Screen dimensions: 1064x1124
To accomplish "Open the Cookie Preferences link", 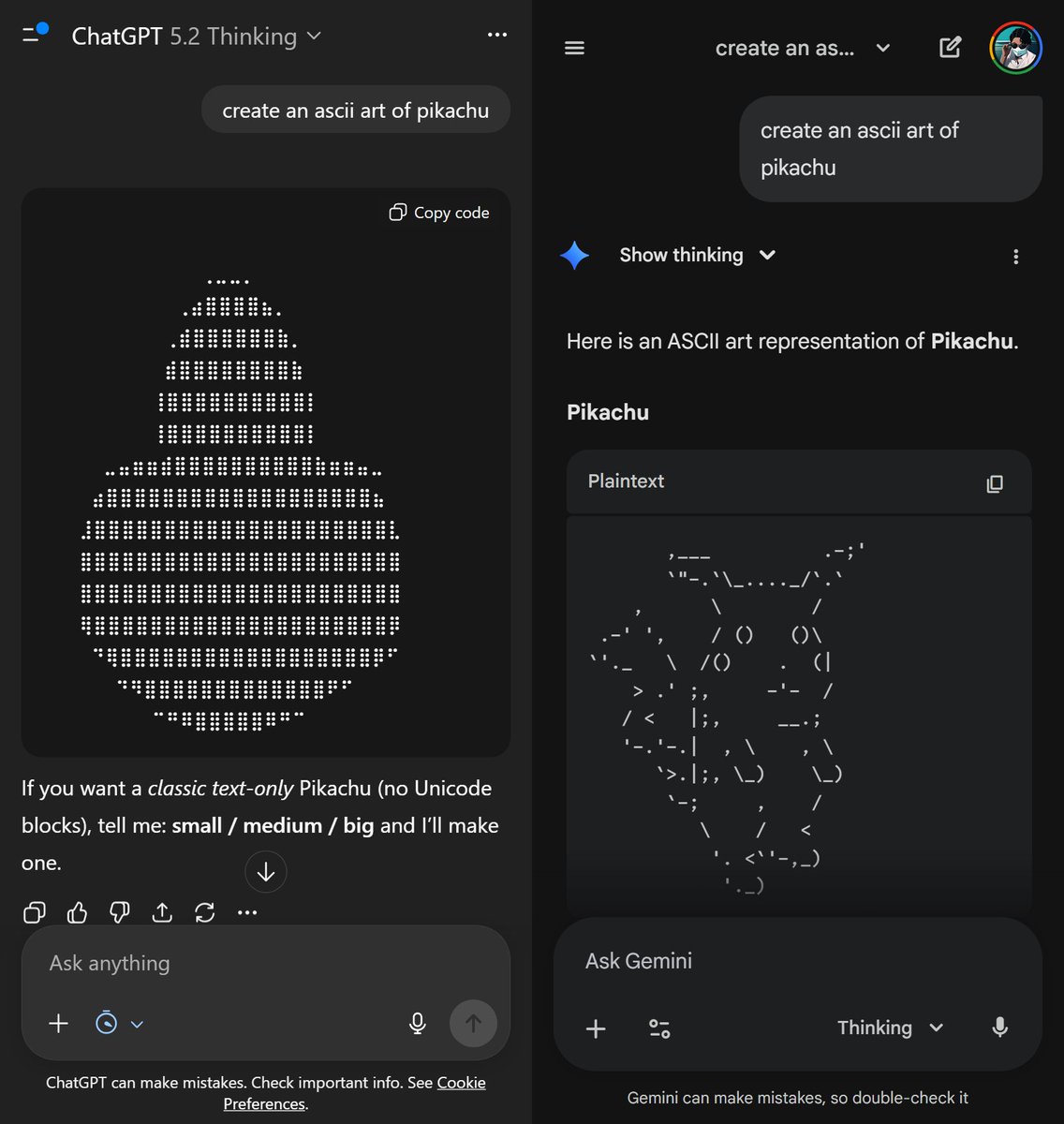I will pos(355,1093).
